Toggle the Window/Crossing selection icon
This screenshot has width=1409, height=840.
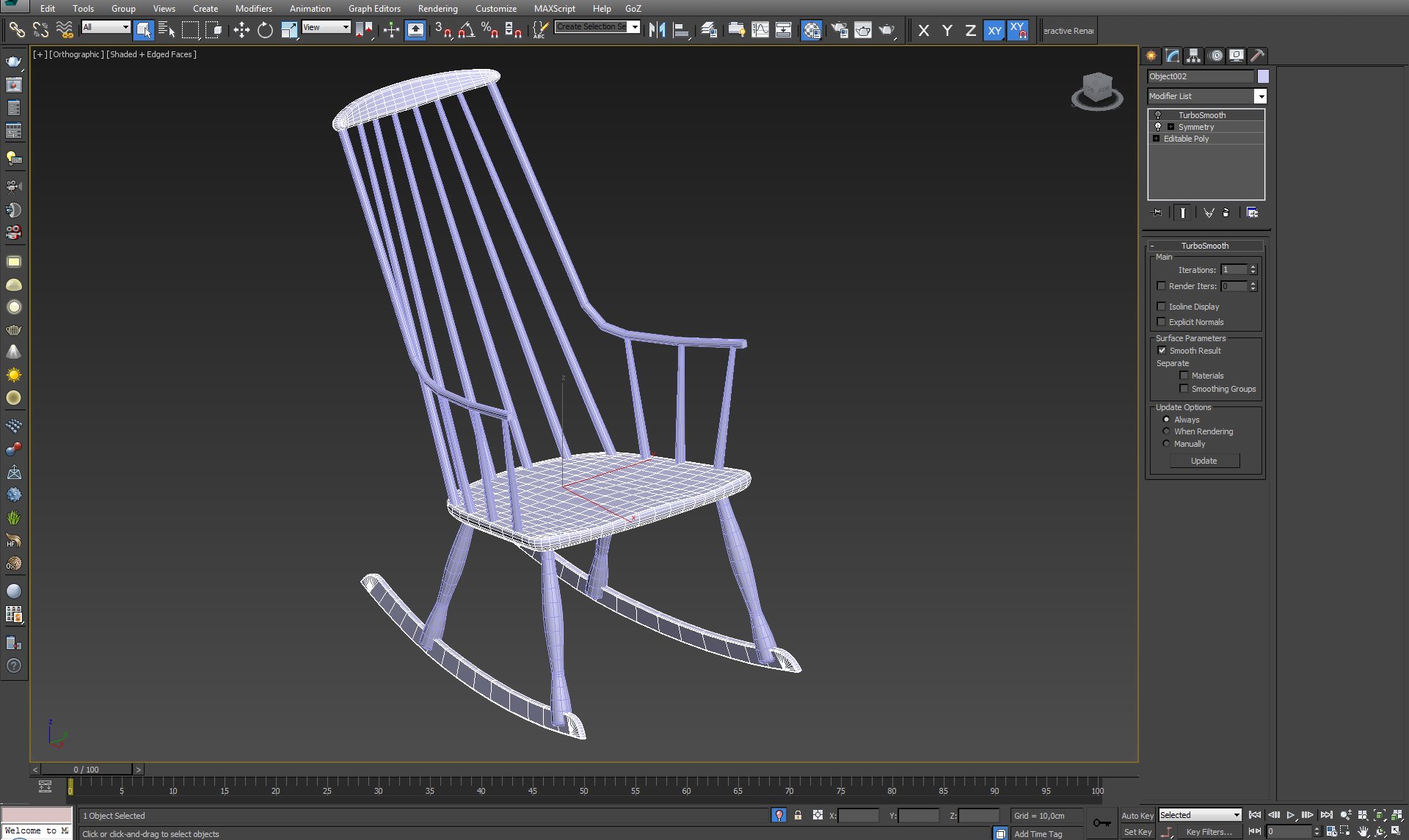(x=214, y=30)
